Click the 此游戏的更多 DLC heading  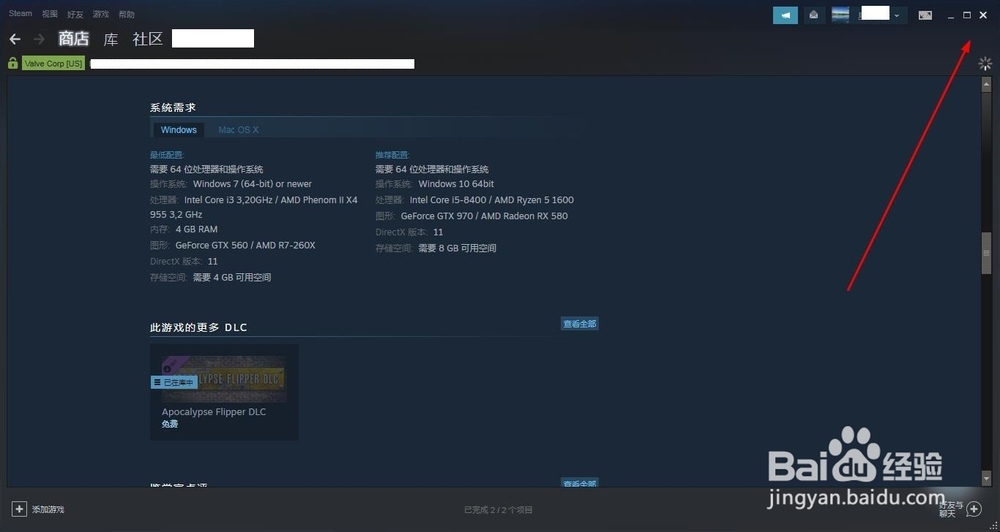coord(198,327)
